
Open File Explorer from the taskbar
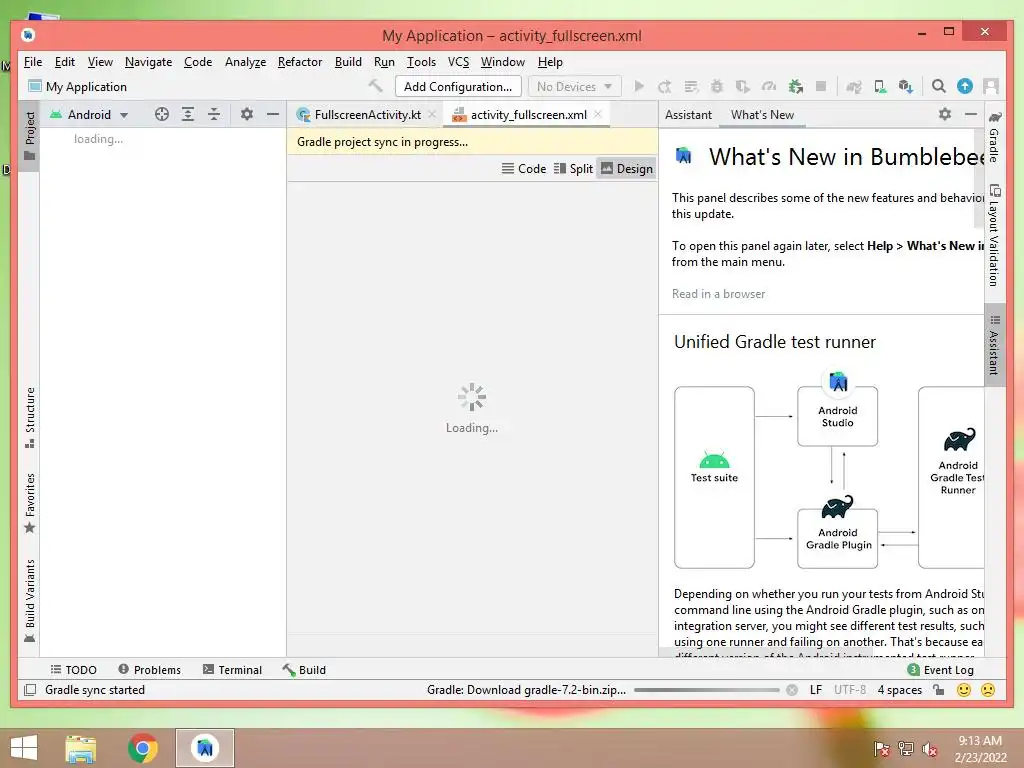click(81, 748)
